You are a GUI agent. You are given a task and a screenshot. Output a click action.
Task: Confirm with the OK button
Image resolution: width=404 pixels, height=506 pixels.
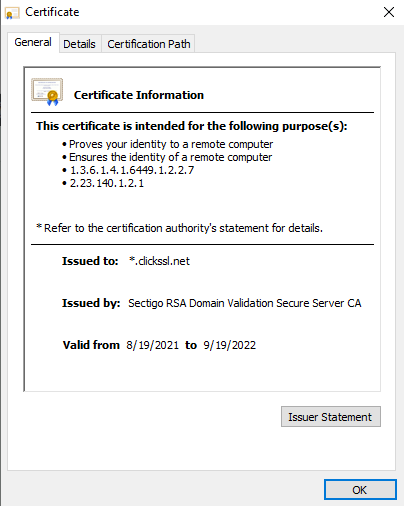(360, 490)
